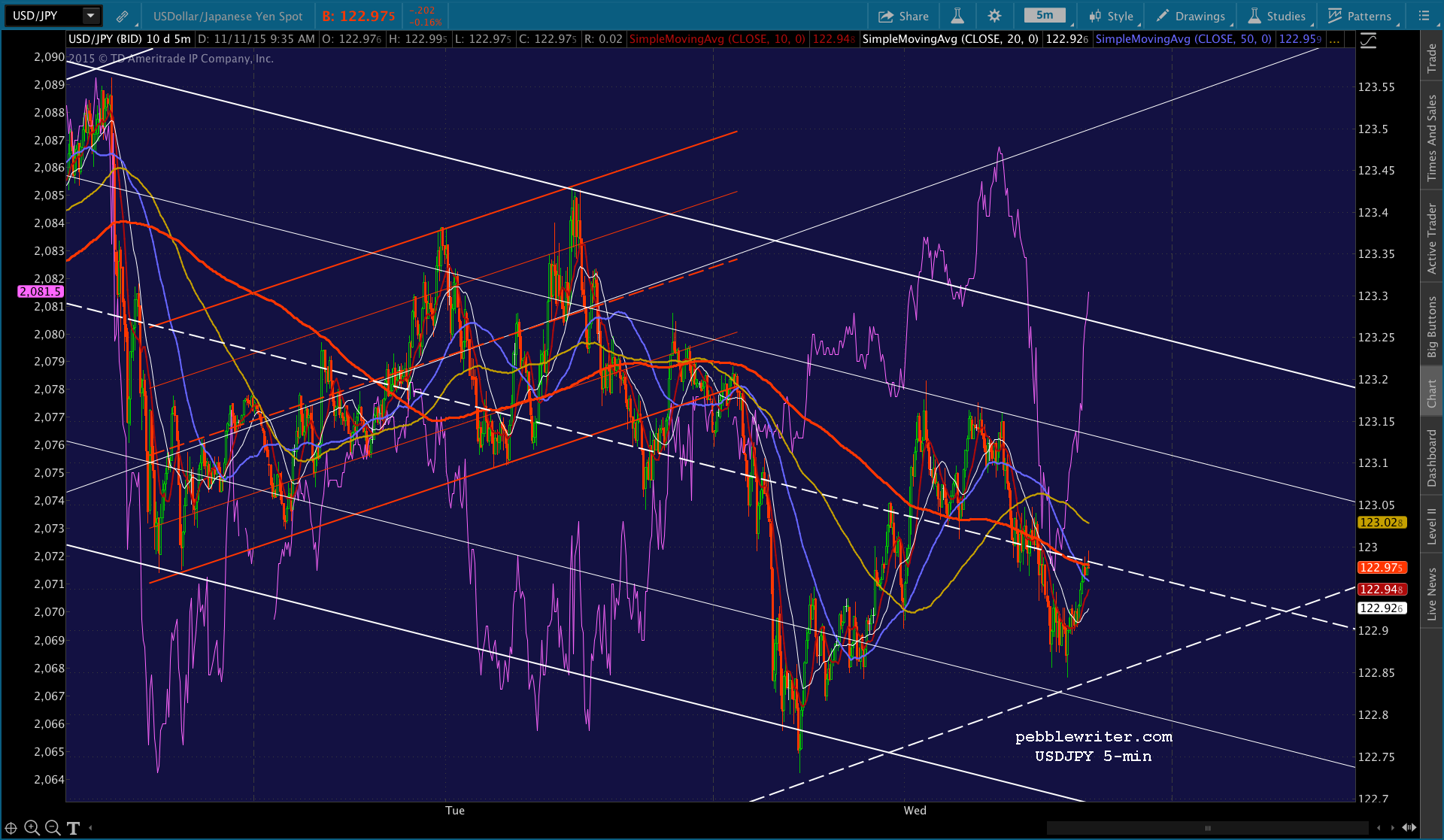Expand the USD/JPY symbol dropdown arrow
1444x840 pixels.
[x=90, y=16]
